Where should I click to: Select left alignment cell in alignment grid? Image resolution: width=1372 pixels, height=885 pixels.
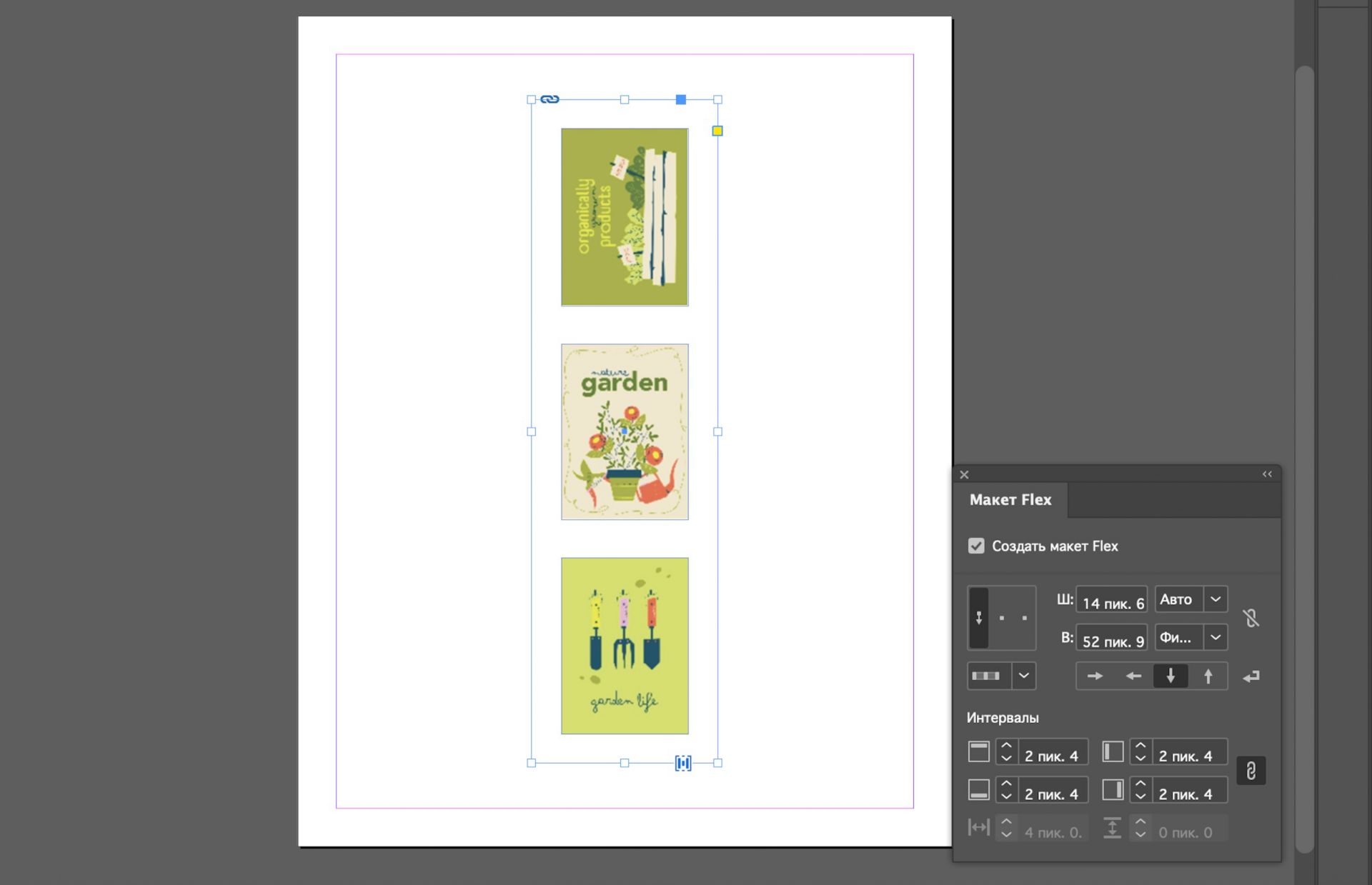click(x=979, y=618)
